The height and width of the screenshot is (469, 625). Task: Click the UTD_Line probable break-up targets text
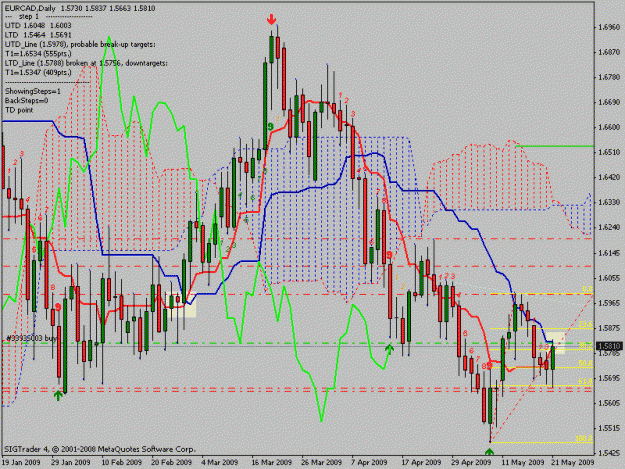[x=80, y=44]
